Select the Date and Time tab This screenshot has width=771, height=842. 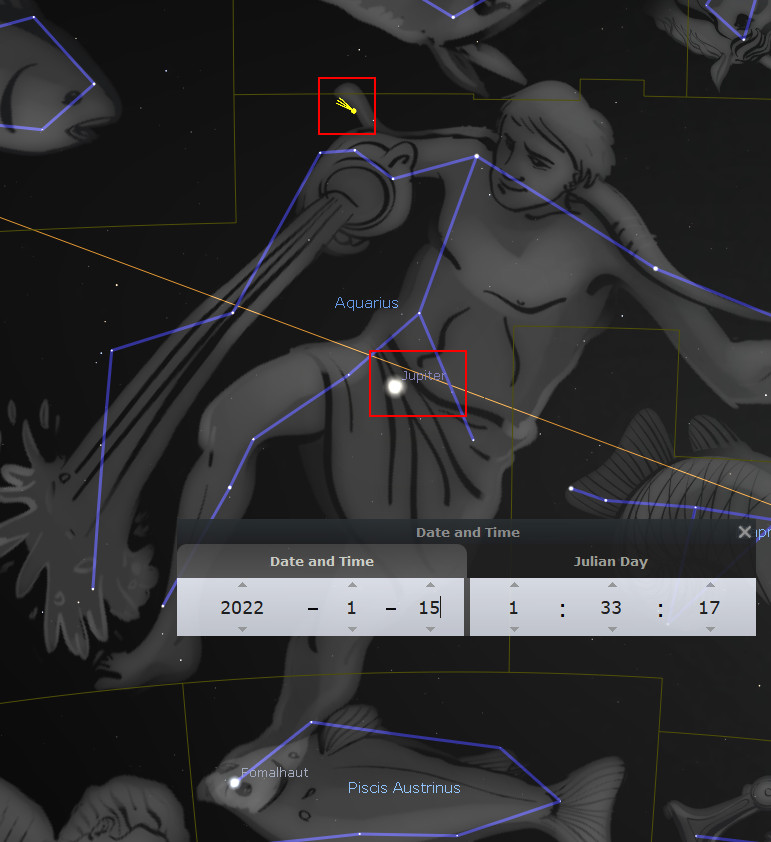coord(322,562)
